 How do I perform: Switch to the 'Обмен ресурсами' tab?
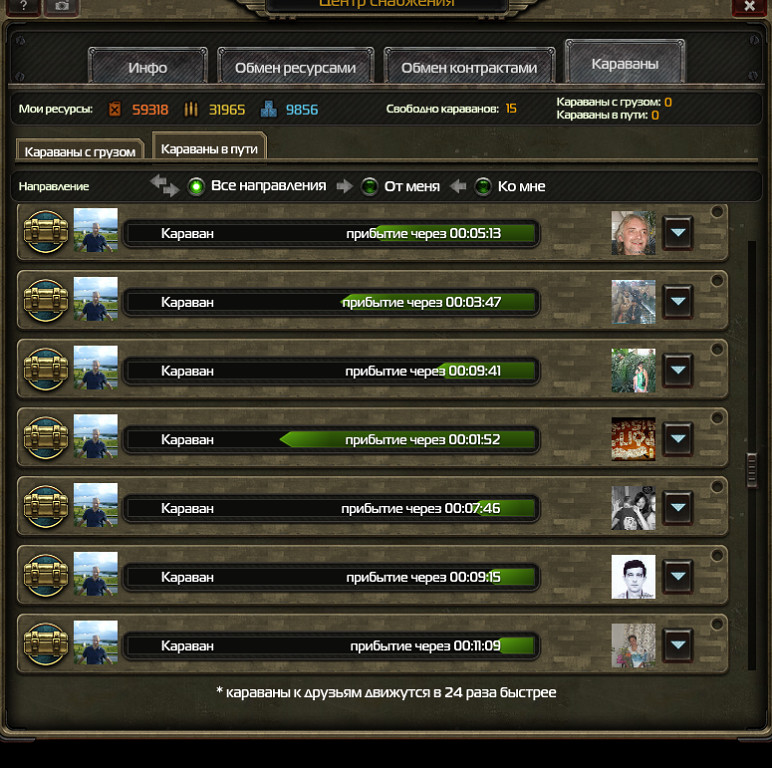coord(295,67)
